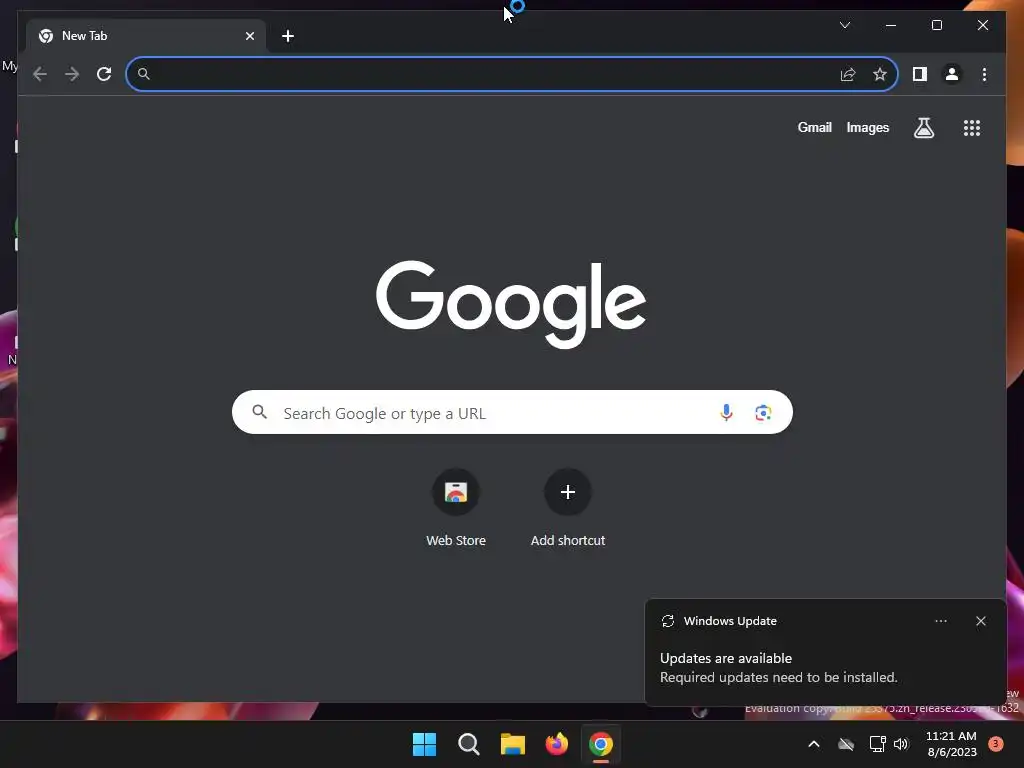Dismiss the Windows Update notification
1024x768 pixels.
980,621
